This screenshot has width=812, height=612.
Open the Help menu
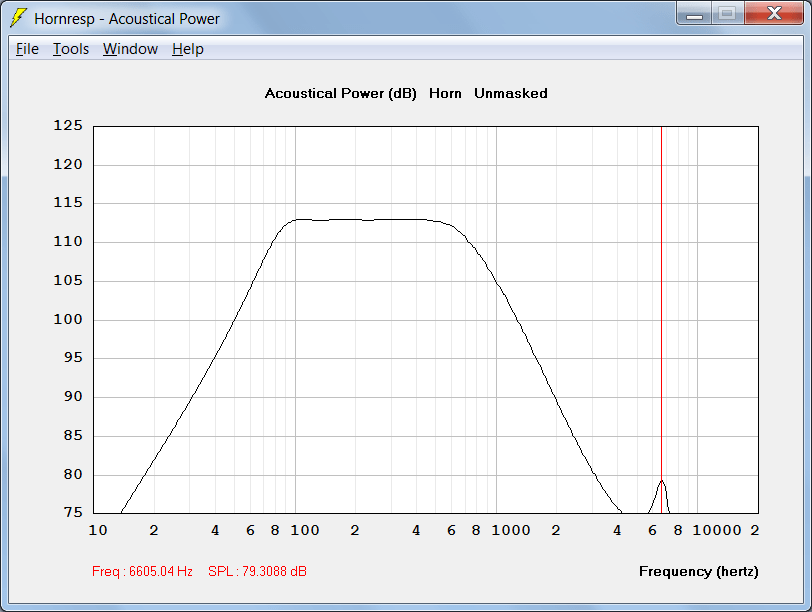pyautogui.click(x=187, y=49)
